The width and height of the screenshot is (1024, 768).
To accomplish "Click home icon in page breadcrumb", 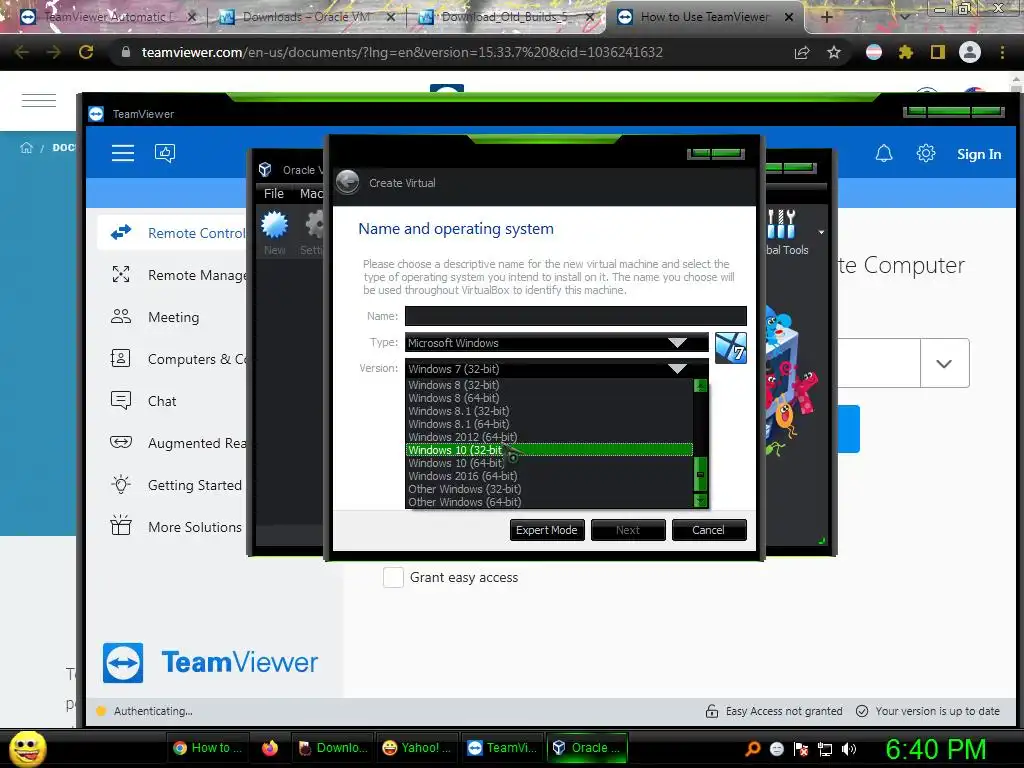I will point(26,148).
